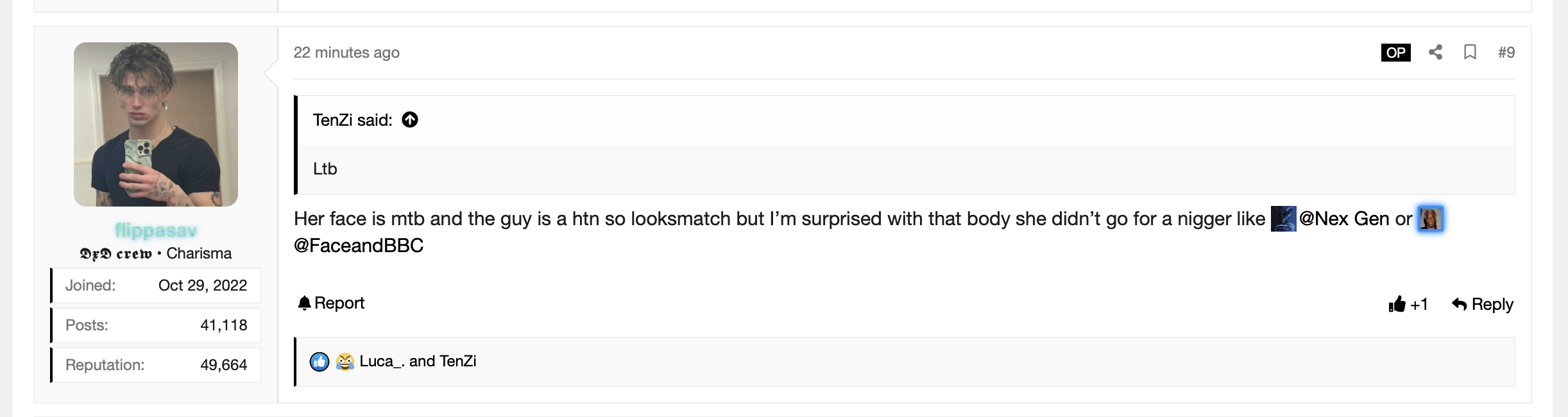Click the laughing-crying reaction emoji

point(345,362)
